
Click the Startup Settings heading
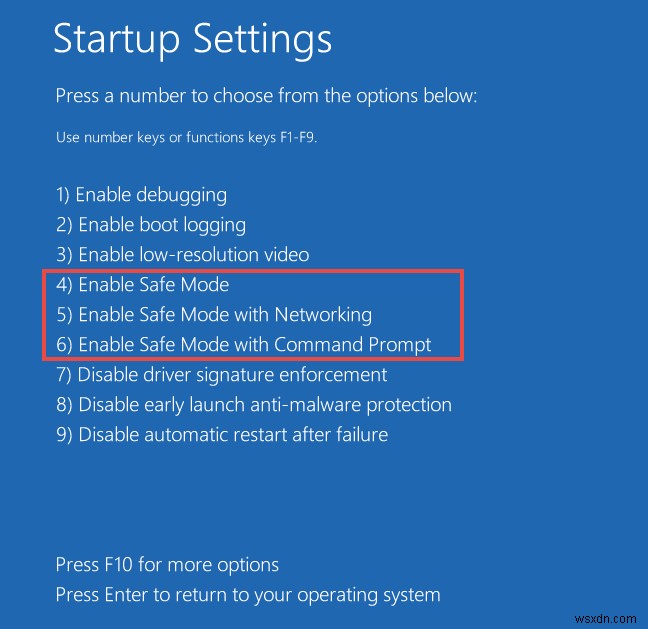192,39
